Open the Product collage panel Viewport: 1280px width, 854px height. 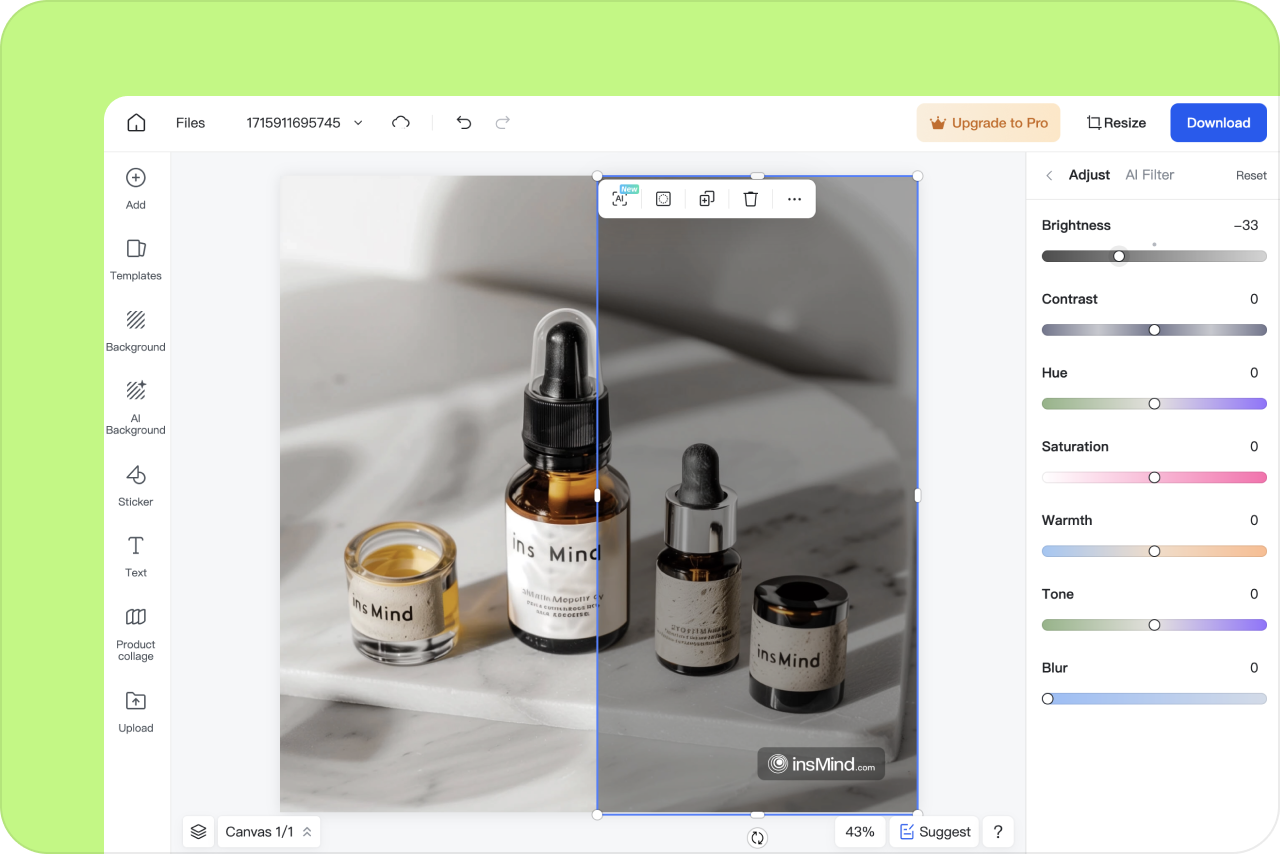(136, 634)
